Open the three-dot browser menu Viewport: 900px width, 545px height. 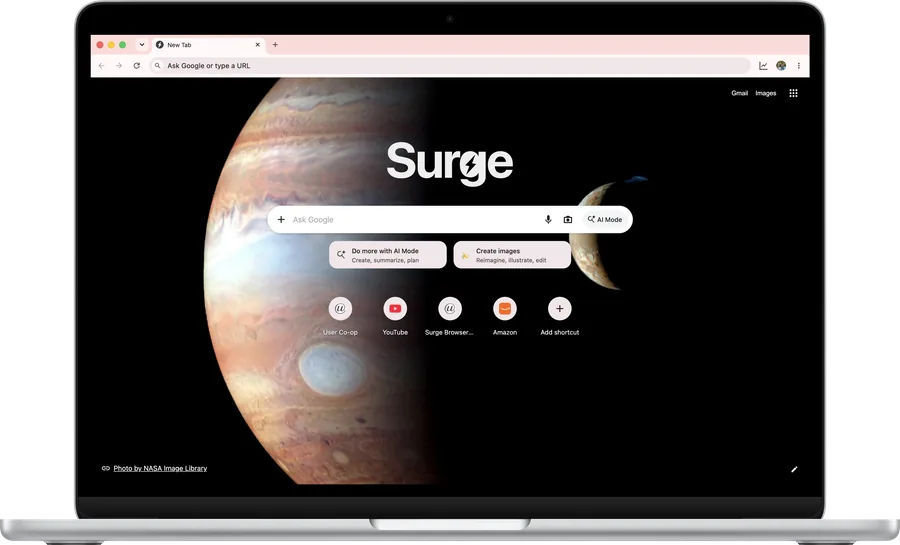798,66
